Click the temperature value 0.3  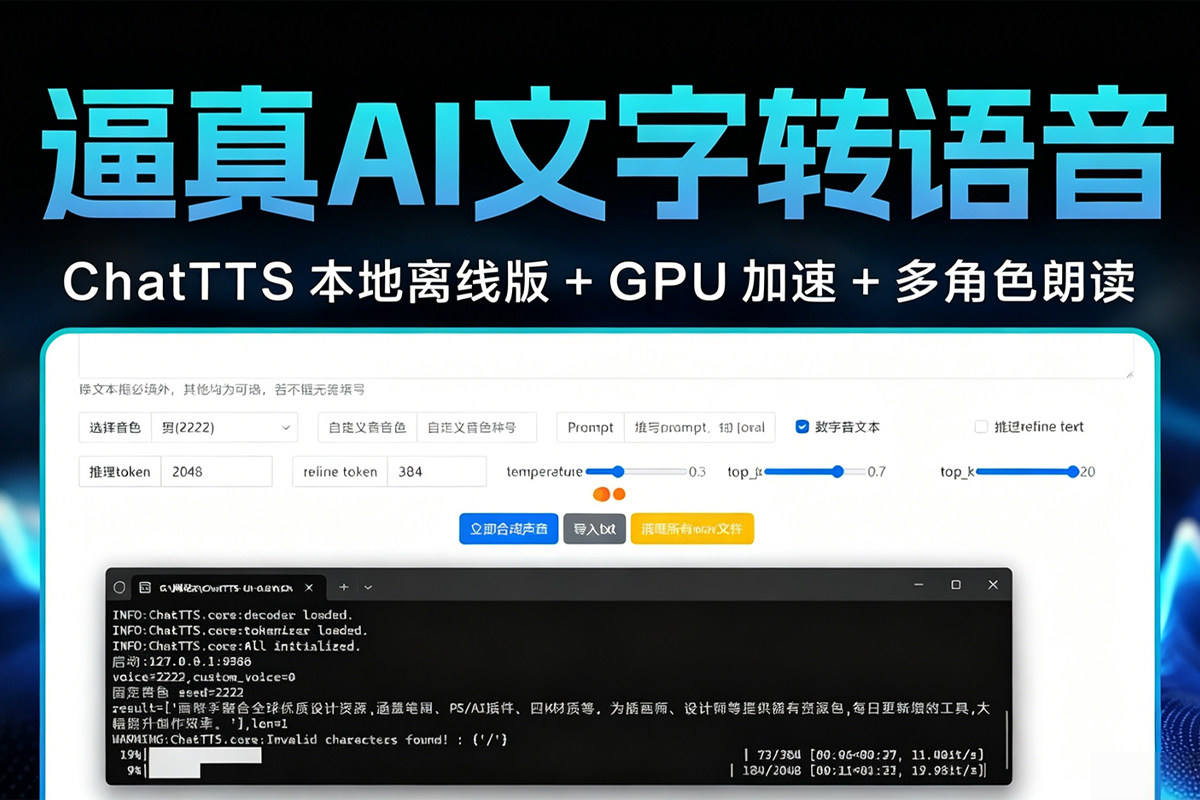(697, 471)
